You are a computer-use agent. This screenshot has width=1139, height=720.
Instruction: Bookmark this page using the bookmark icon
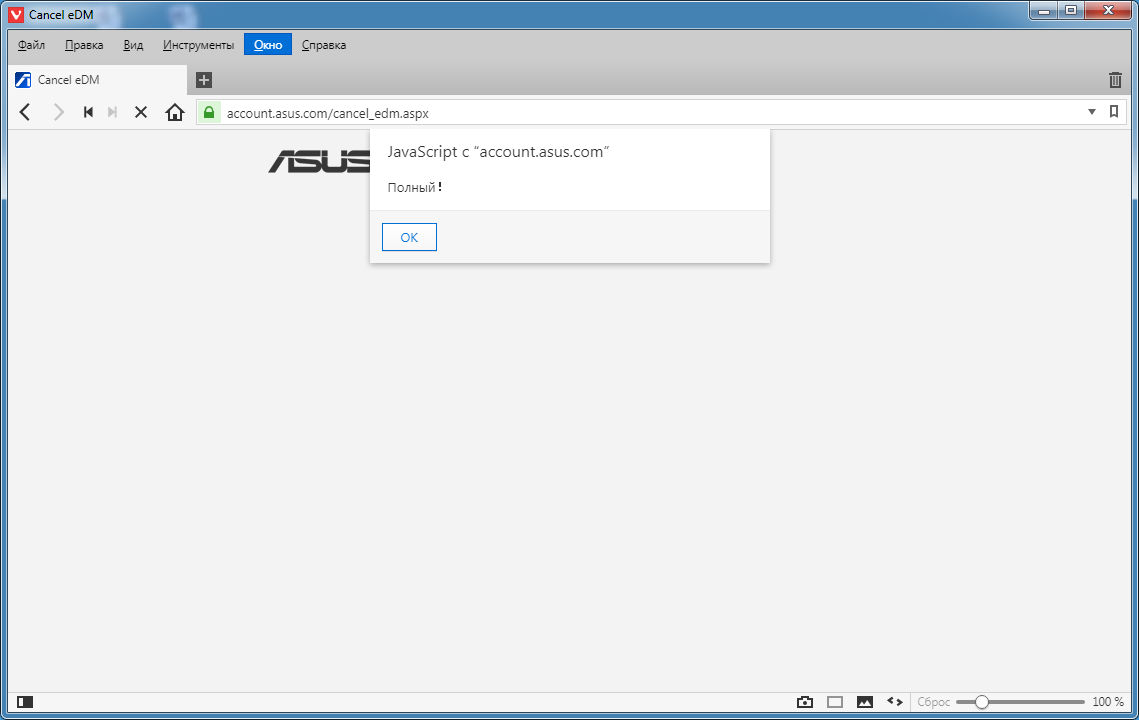click(1114, 112)
